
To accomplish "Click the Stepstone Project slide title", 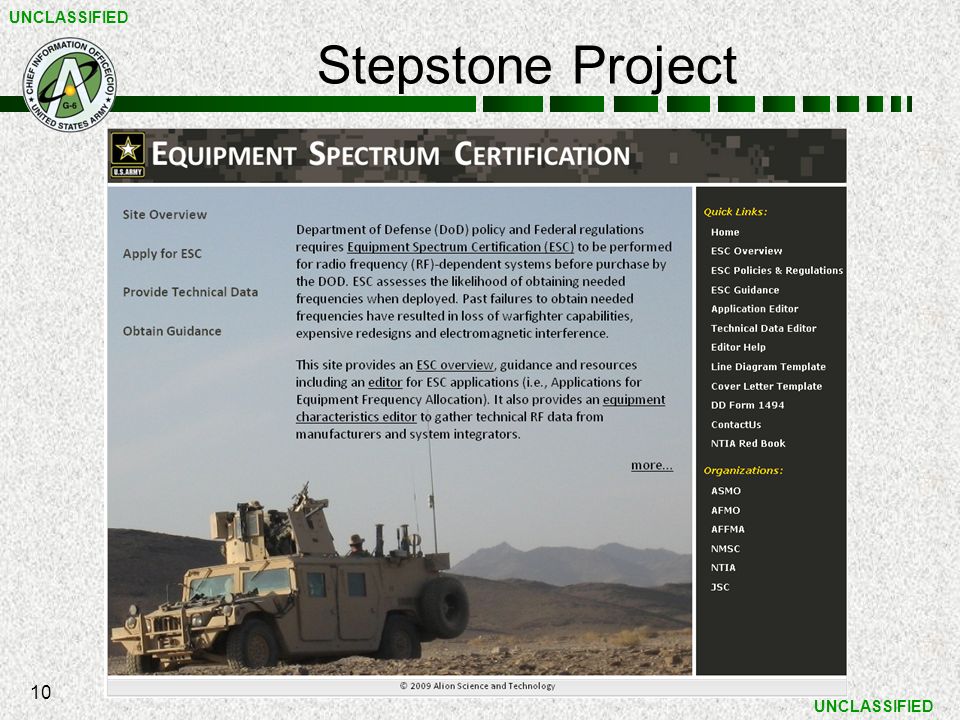I will point(527,66).
